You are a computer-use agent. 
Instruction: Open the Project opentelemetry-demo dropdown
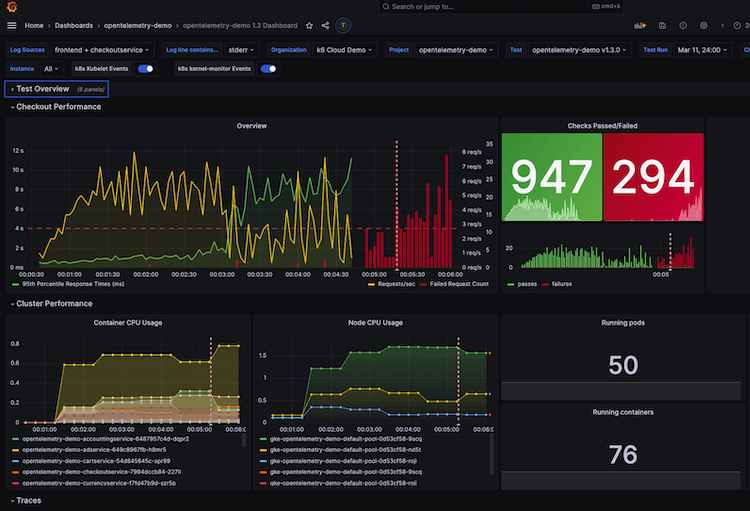pos(456,49)
